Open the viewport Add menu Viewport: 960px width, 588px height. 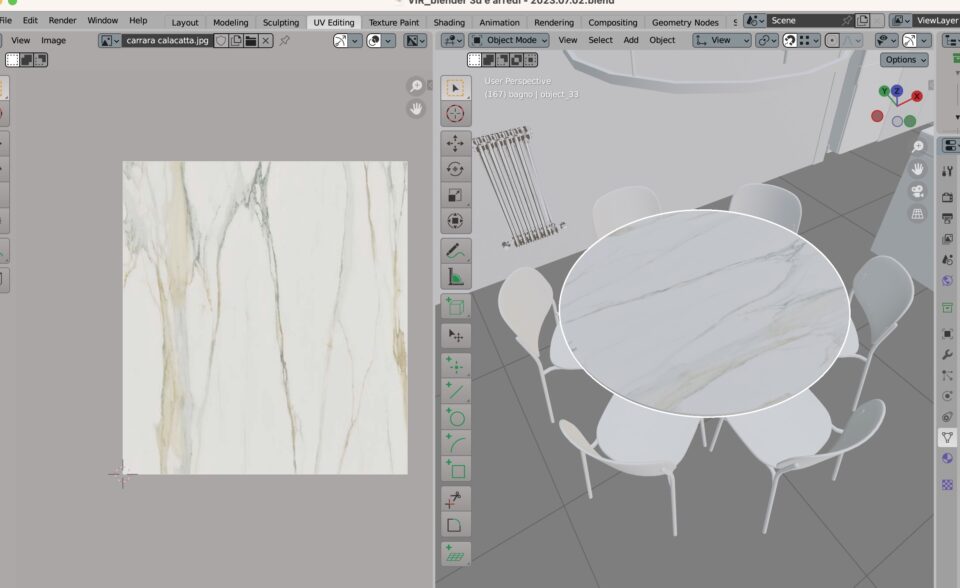631,40
